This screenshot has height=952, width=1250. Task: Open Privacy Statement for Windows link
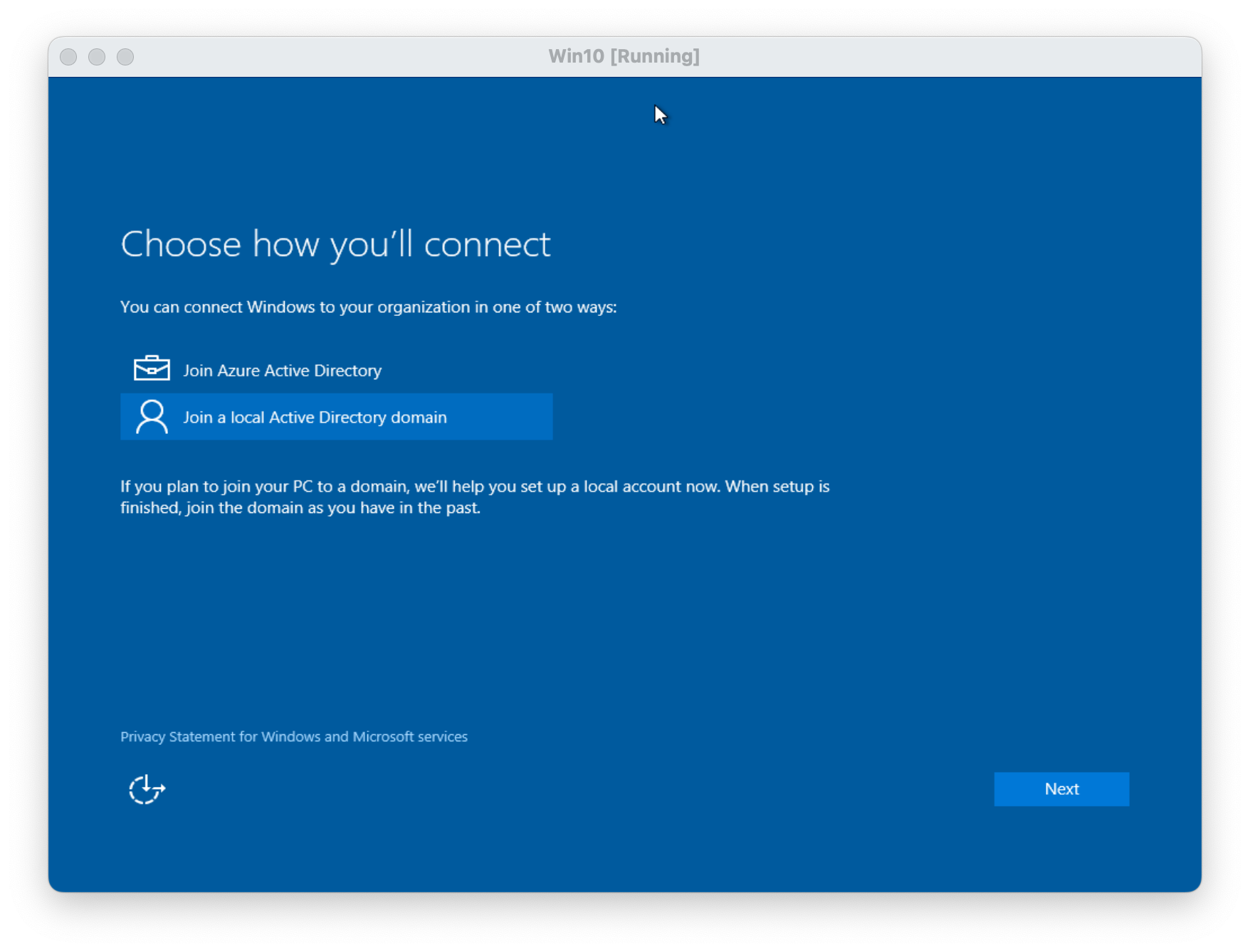[293, 737]
